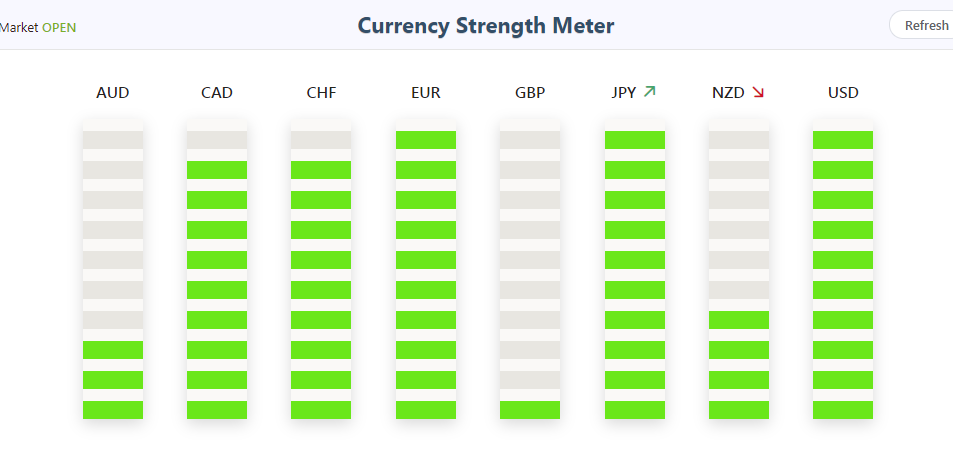The image size is (953, 458).
Task: Click the GBP strength meter bar
Action: 530,270
